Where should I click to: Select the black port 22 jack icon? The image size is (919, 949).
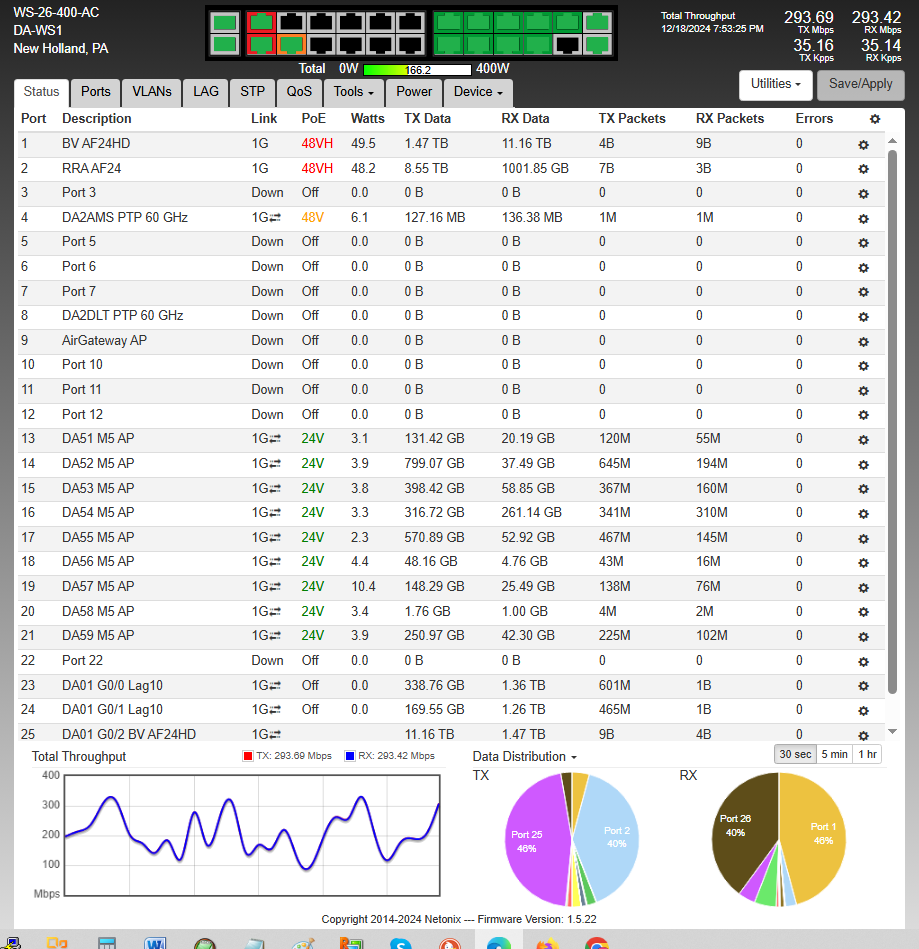(567, 44)
